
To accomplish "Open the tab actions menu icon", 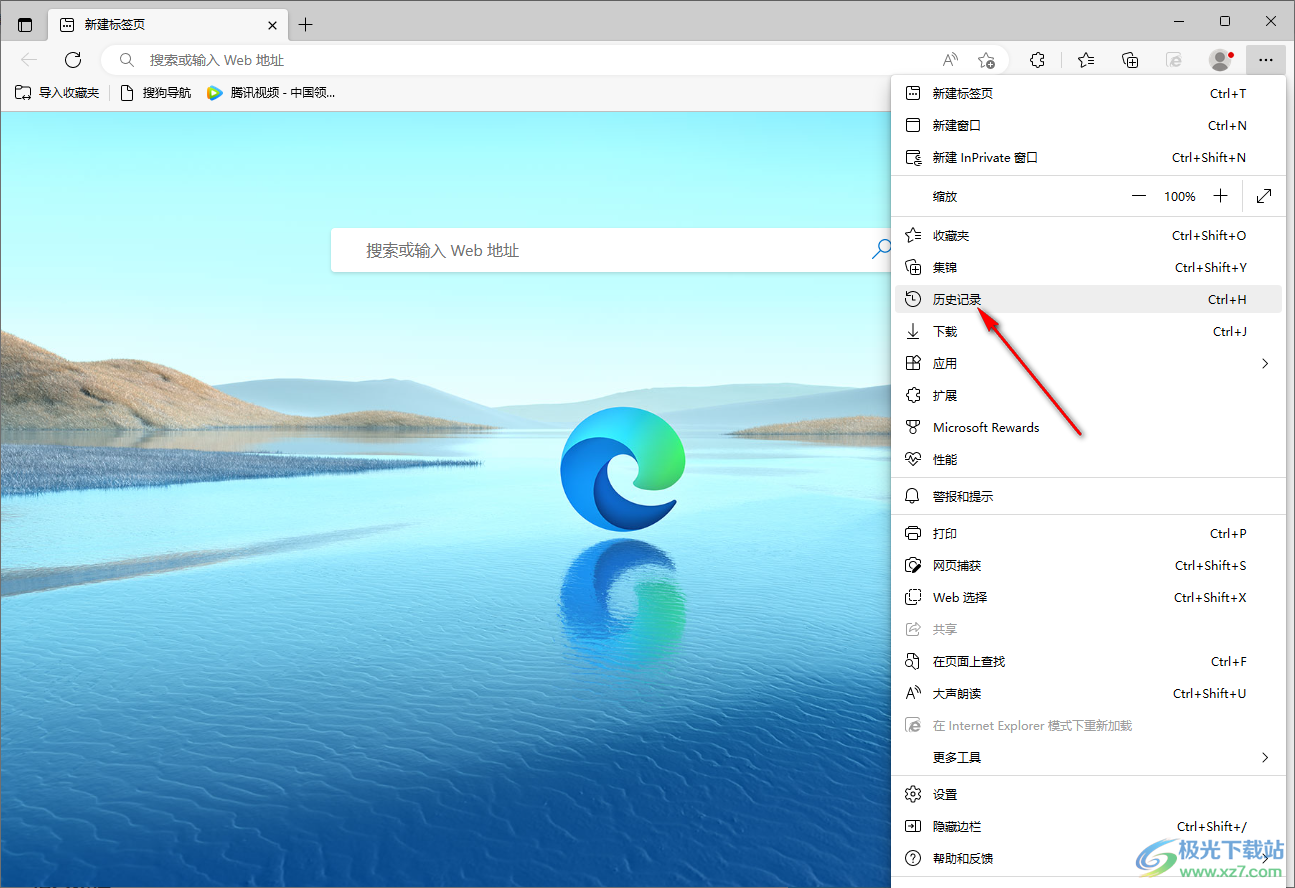I will click(25, 25).
